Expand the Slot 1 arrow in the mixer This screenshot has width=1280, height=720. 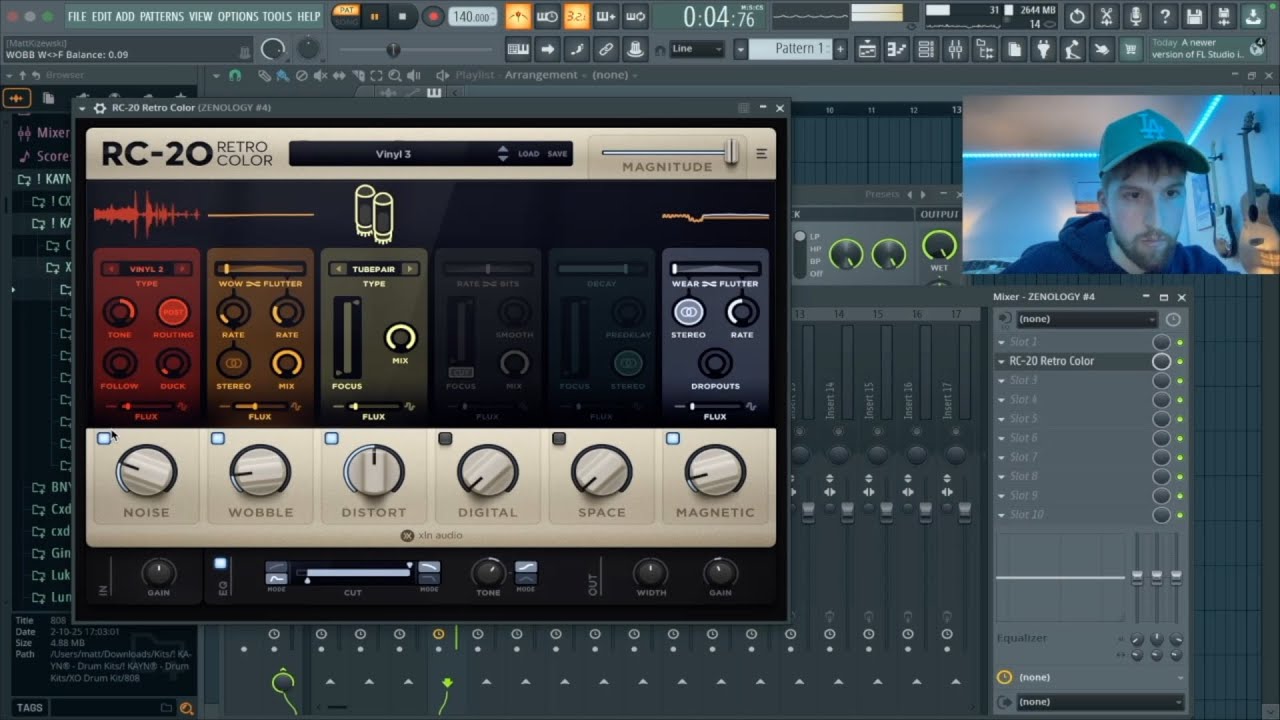coord(1002,342)
